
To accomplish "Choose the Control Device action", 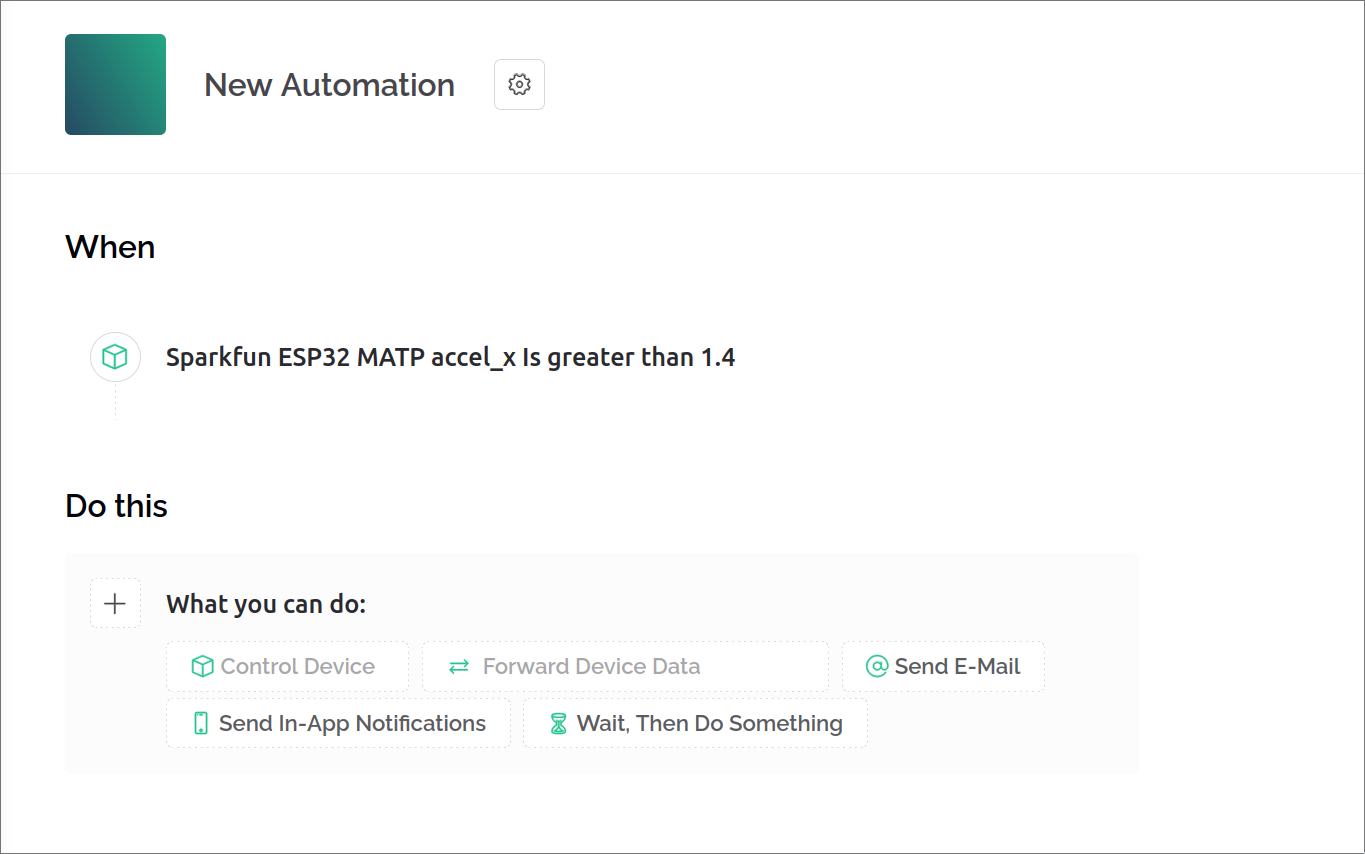I will point(287,666).
